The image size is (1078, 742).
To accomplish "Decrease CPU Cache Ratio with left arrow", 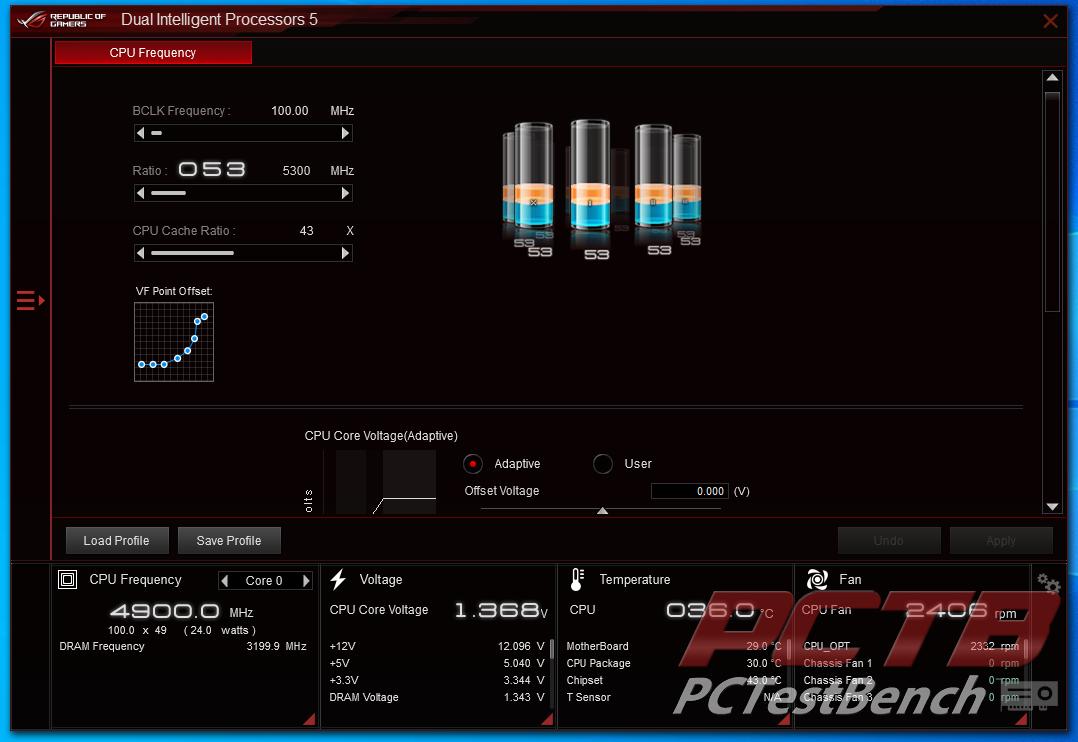I will tap(140, 253).
